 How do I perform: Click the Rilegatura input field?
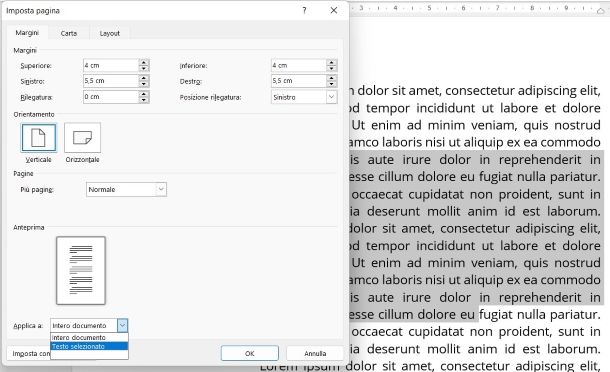pyautogui.click(x=111, y=97)
